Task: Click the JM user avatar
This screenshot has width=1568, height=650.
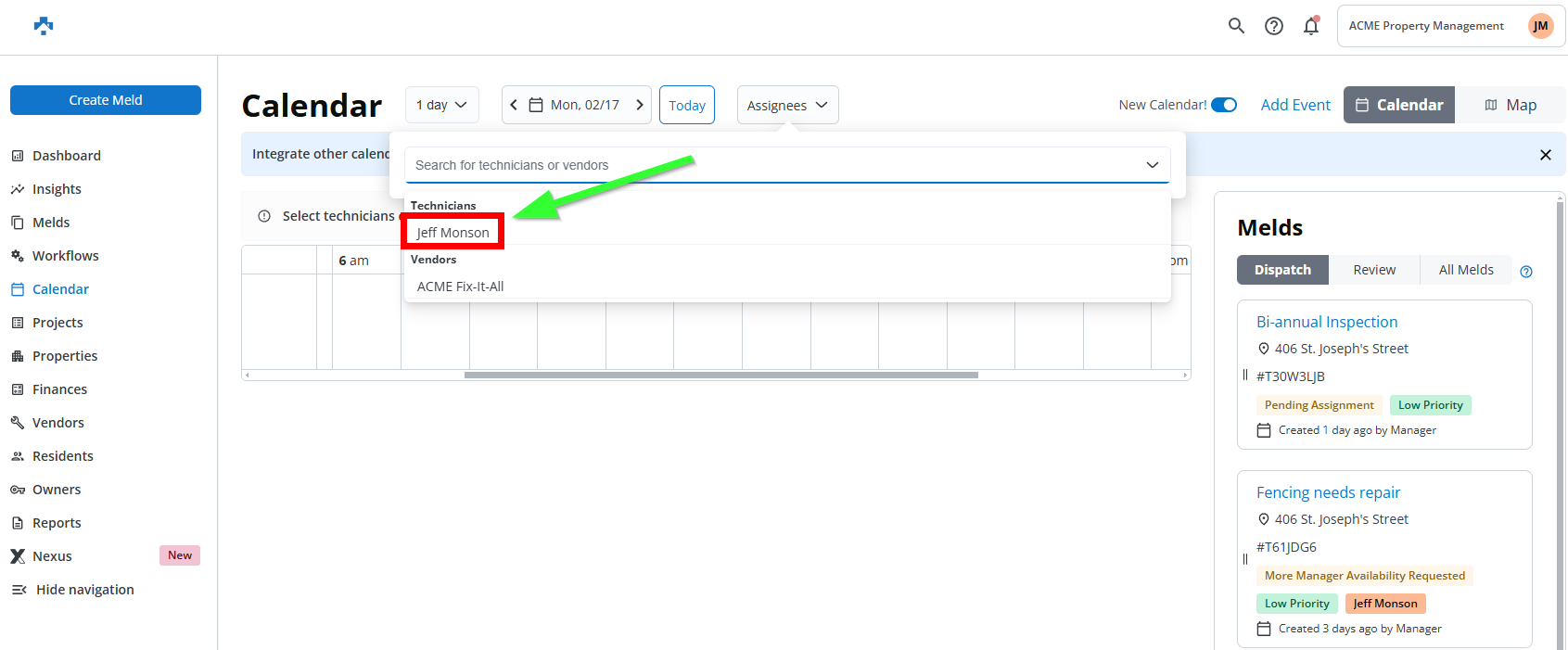Action: click(x=1540, y=26)
